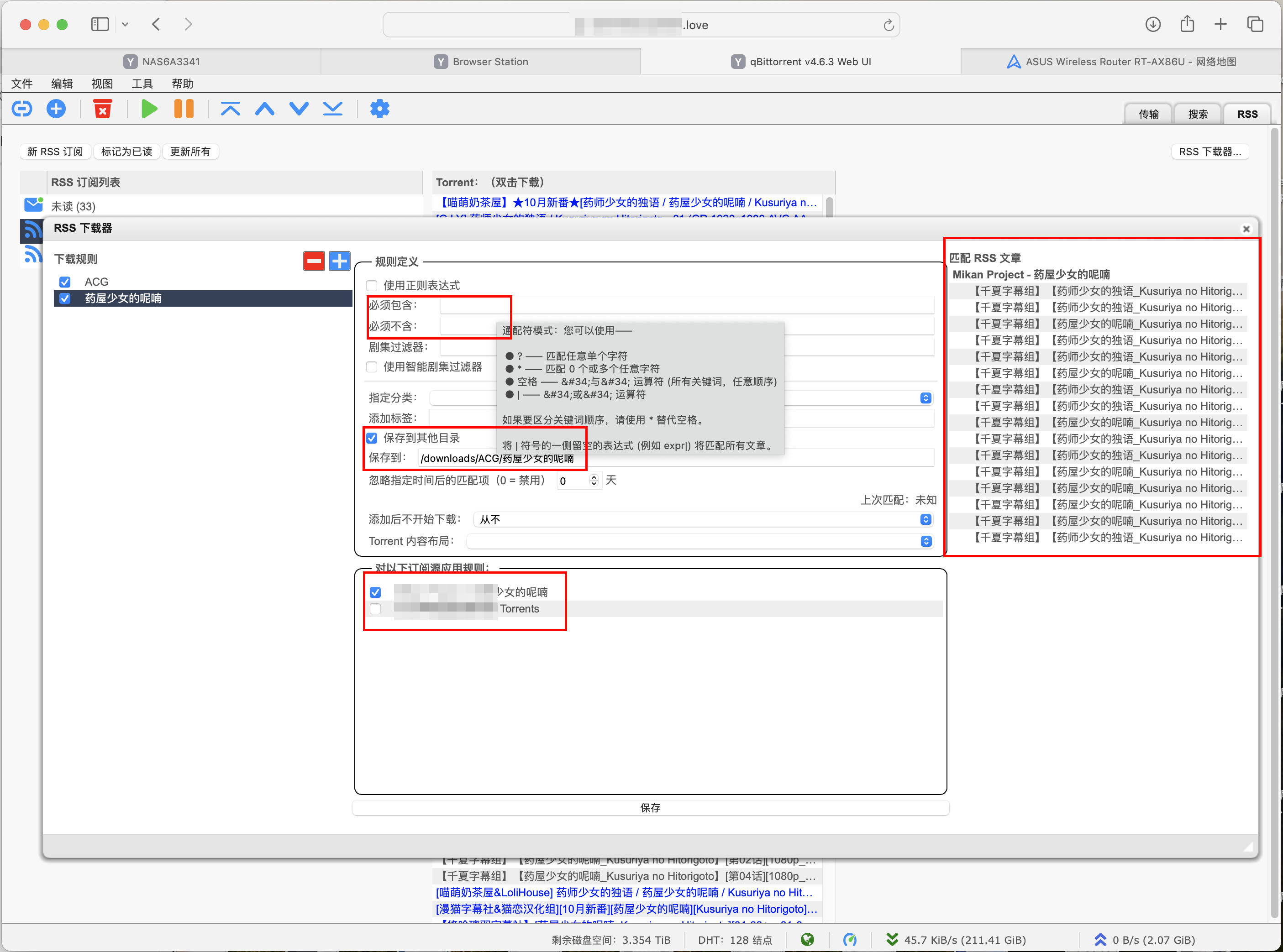Uncheck 保存到其他目录 checkbox

pos(372,438)
